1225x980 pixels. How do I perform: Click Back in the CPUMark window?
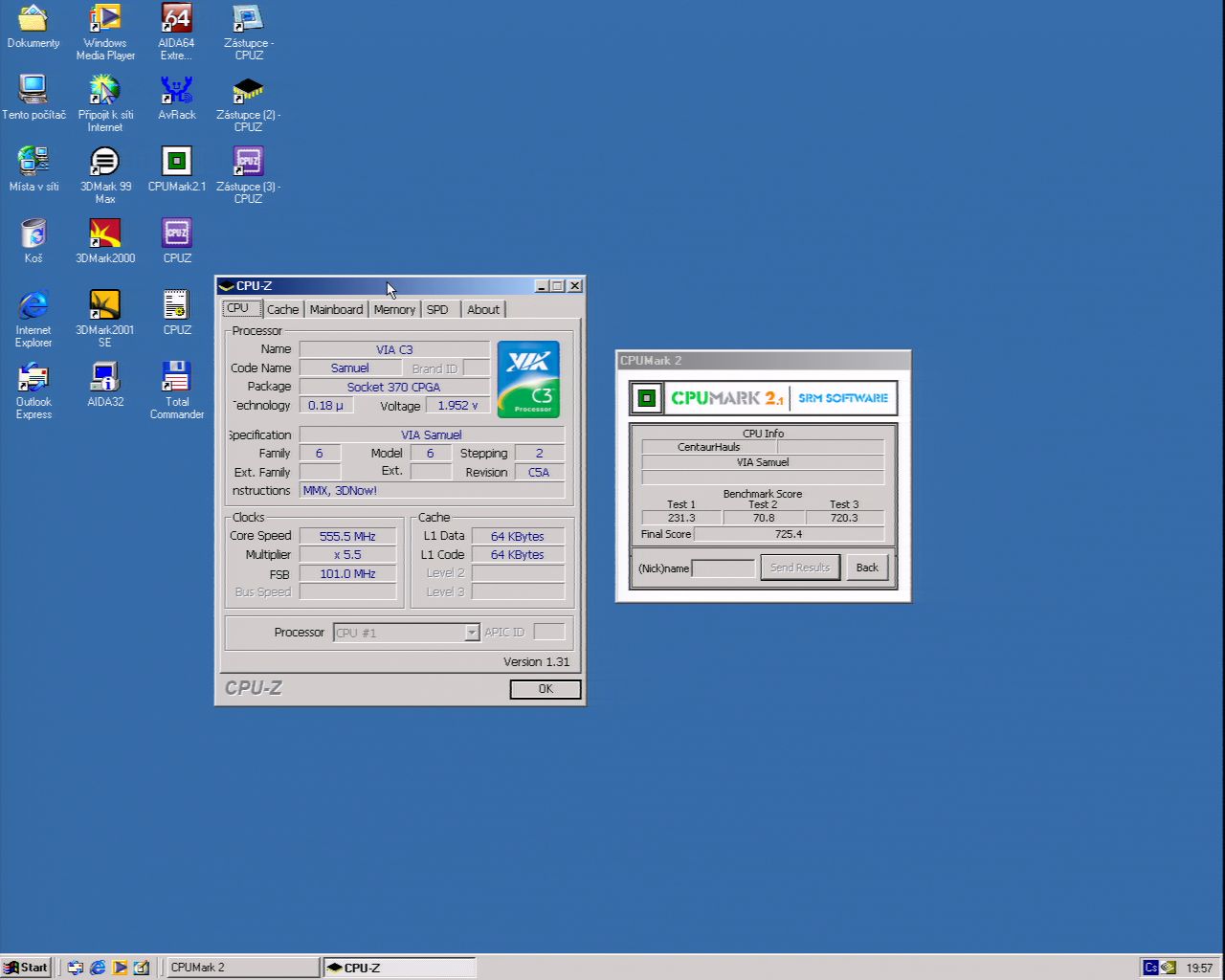pos(867,568)
